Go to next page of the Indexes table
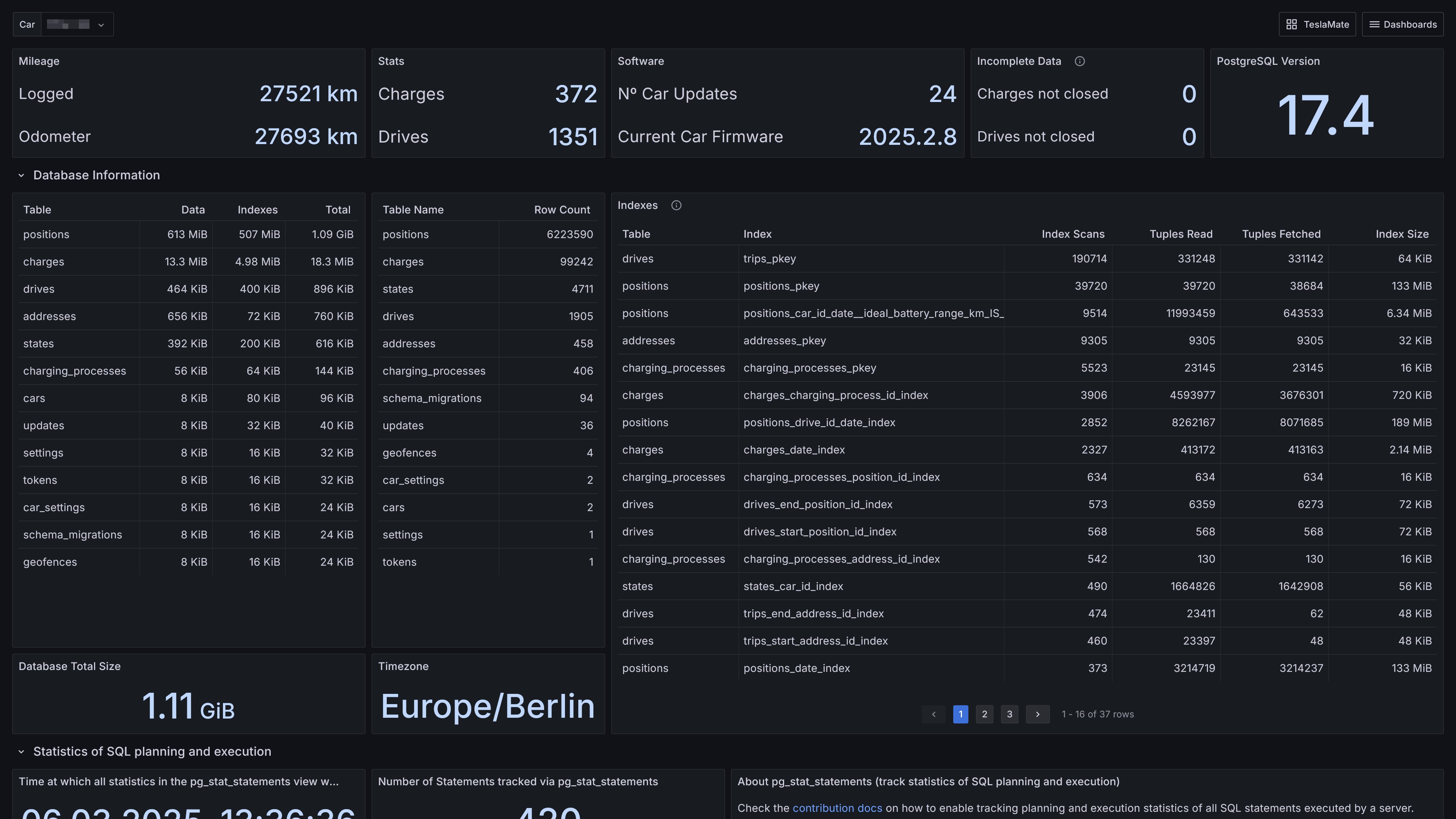1456x819 pixels. 1037,714
